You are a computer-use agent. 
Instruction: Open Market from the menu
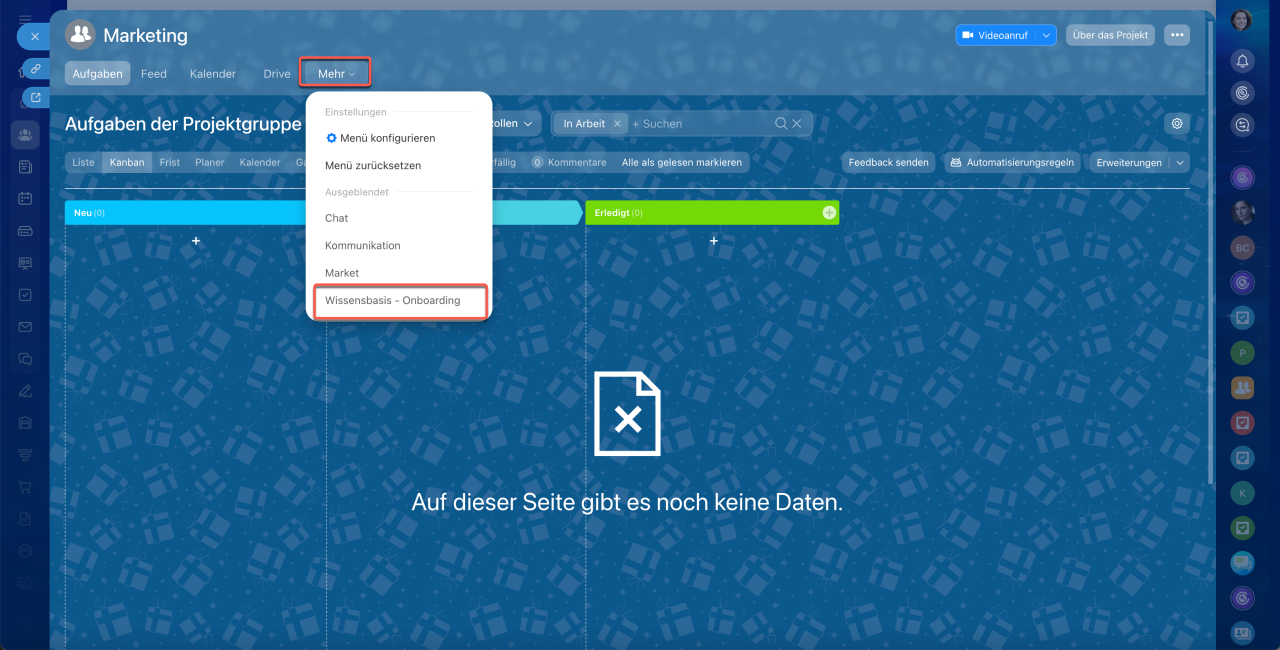pos(342,273)
